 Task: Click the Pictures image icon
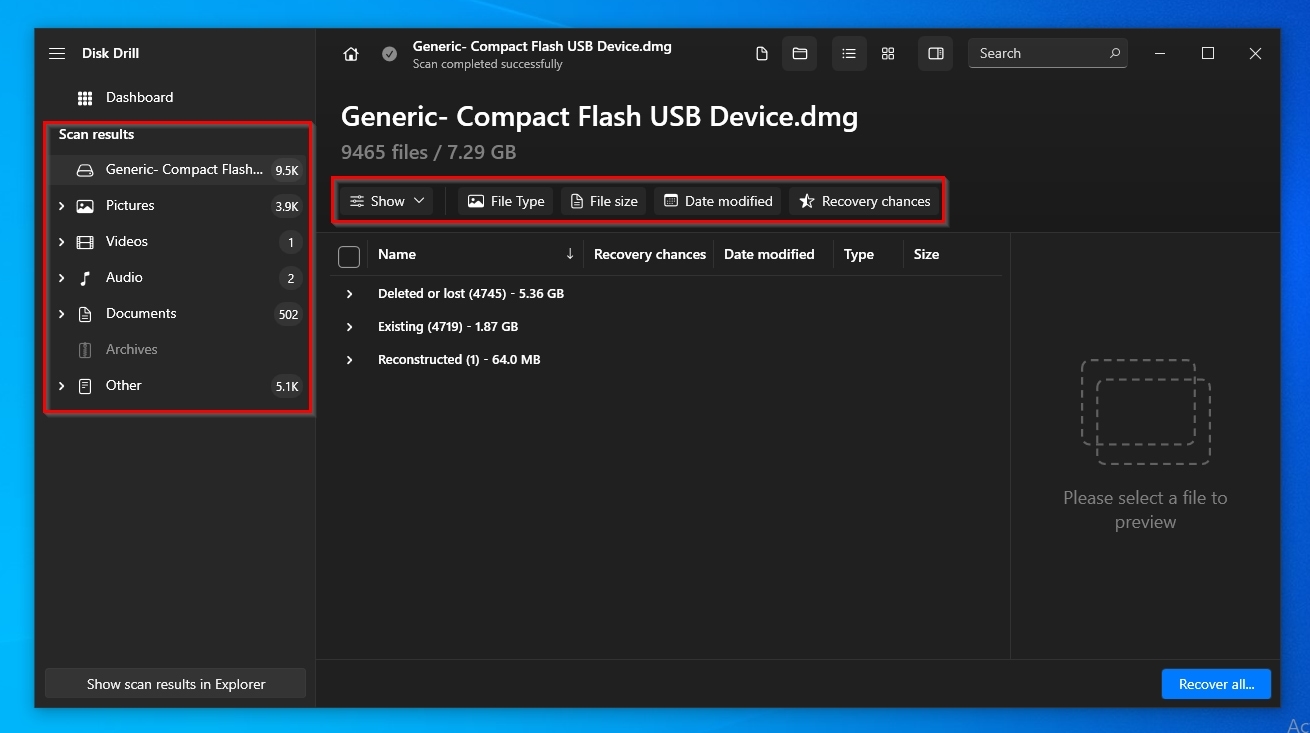point(85,206)
